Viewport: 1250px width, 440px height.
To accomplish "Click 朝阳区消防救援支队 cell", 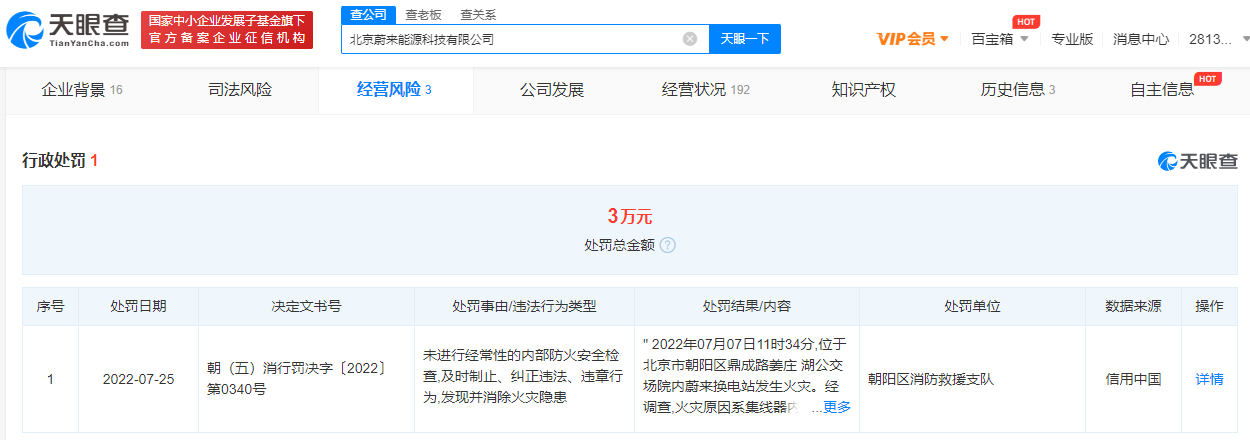I will click(931, 379).
